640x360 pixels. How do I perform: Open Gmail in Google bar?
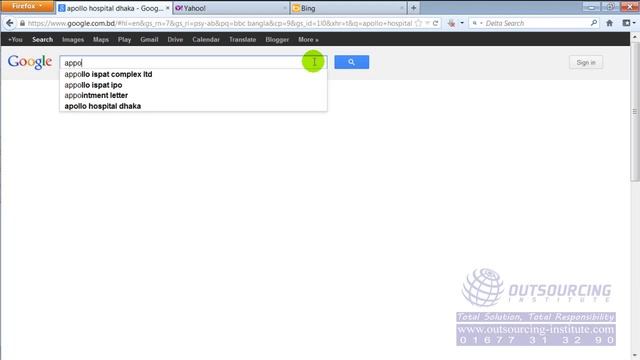[149, 40]
